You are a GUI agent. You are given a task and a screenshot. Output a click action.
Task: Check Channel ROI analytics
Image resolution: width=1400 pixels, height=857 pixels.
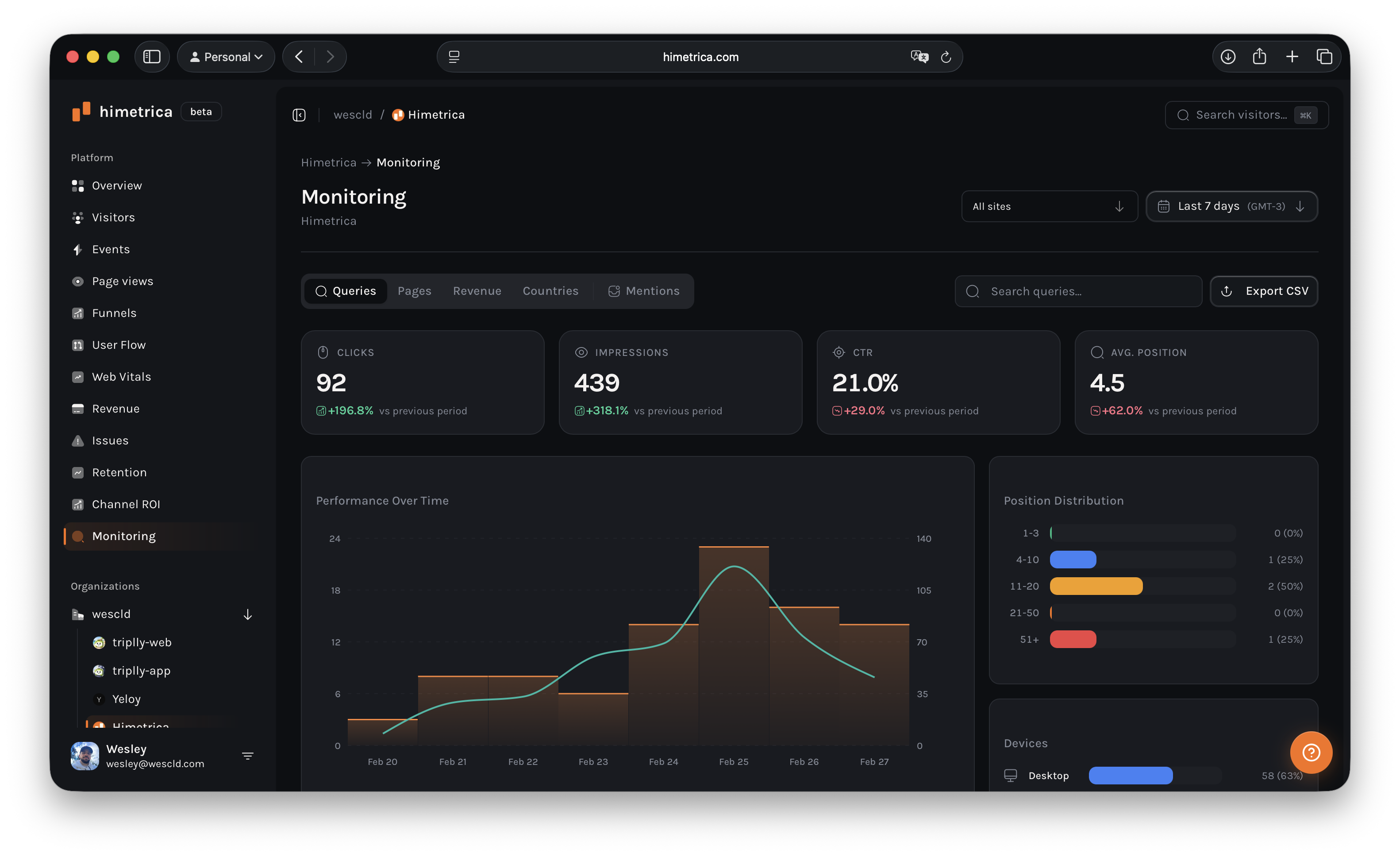click(x=127, y=504)
